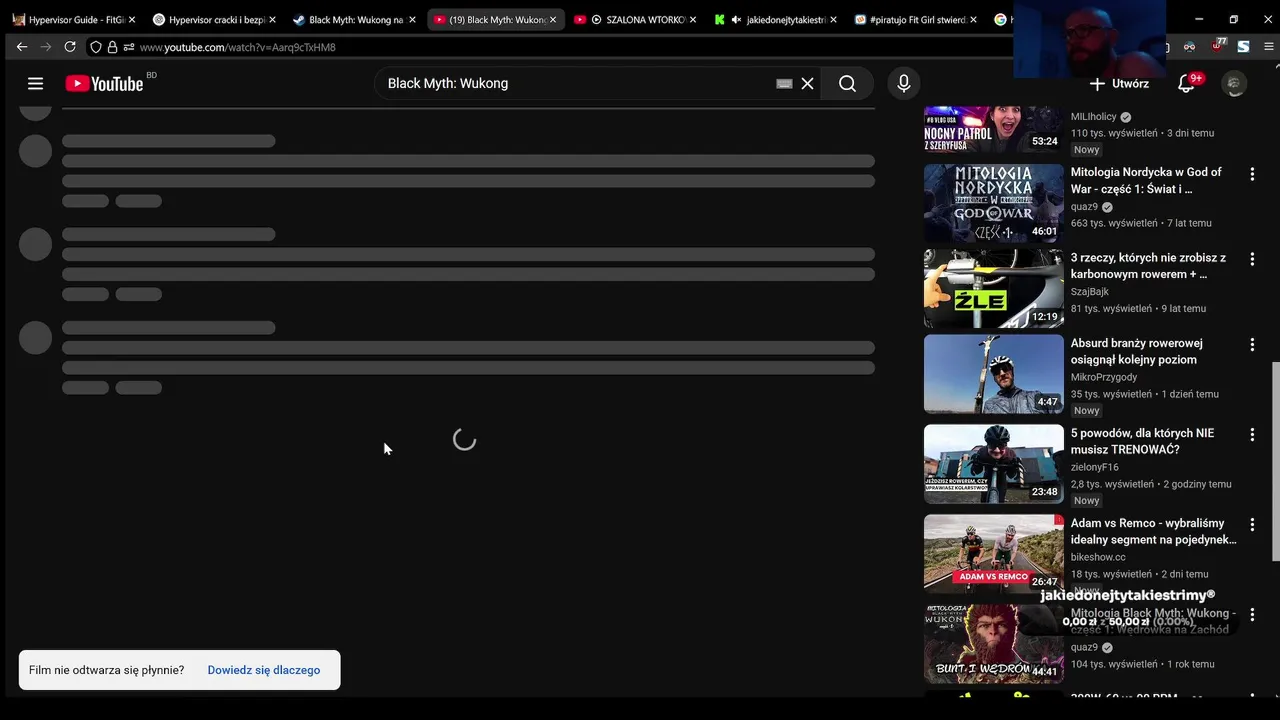Open more options for Absurd branży rowerowej
Image resolution: width=1280 pixels, height=720 pixels.
click(1252, 345)
